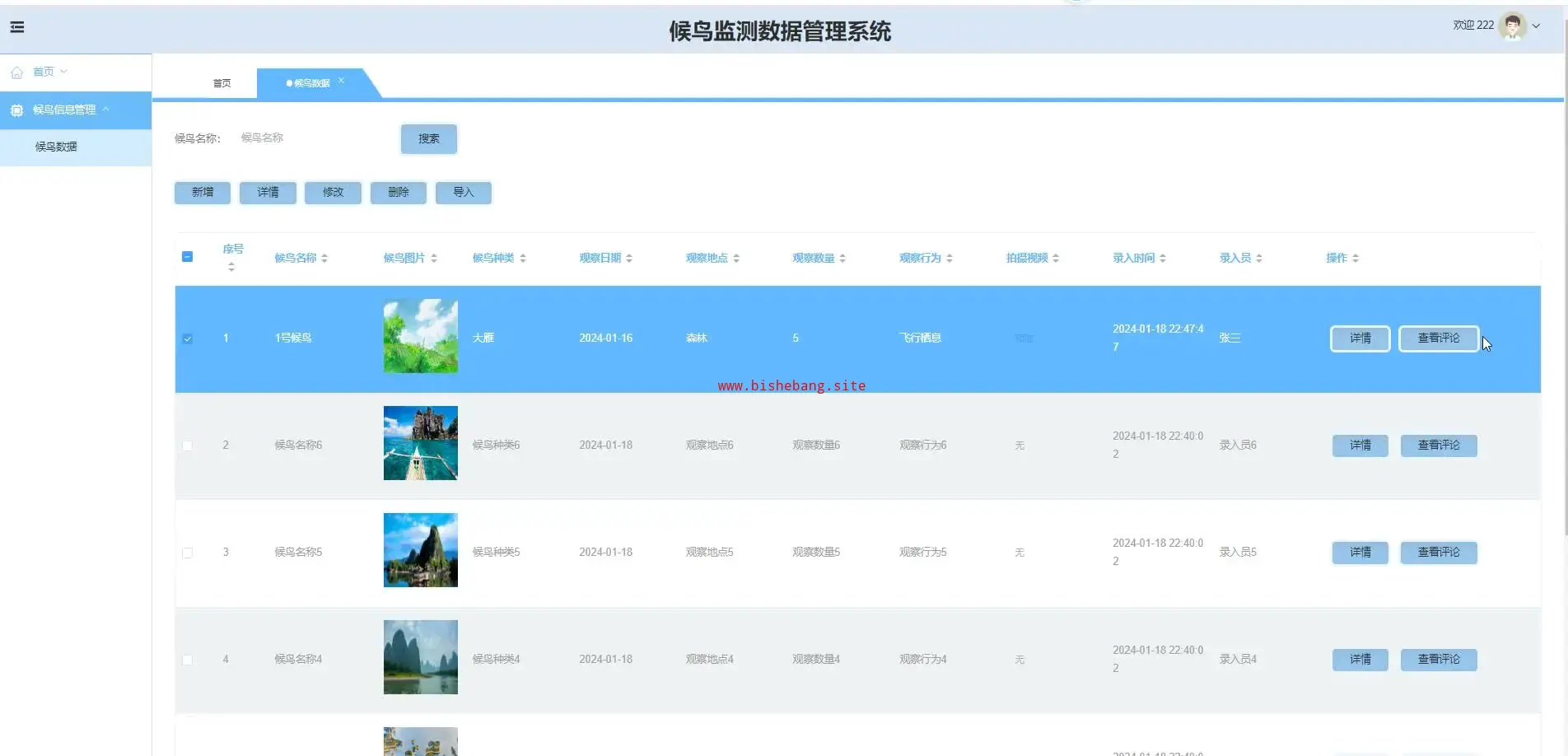The height and width of the screenshot is (756, 1568).
Task: Sort by 观察日期 column arrows
Action: pyautogui.click(x=629, y=259)
